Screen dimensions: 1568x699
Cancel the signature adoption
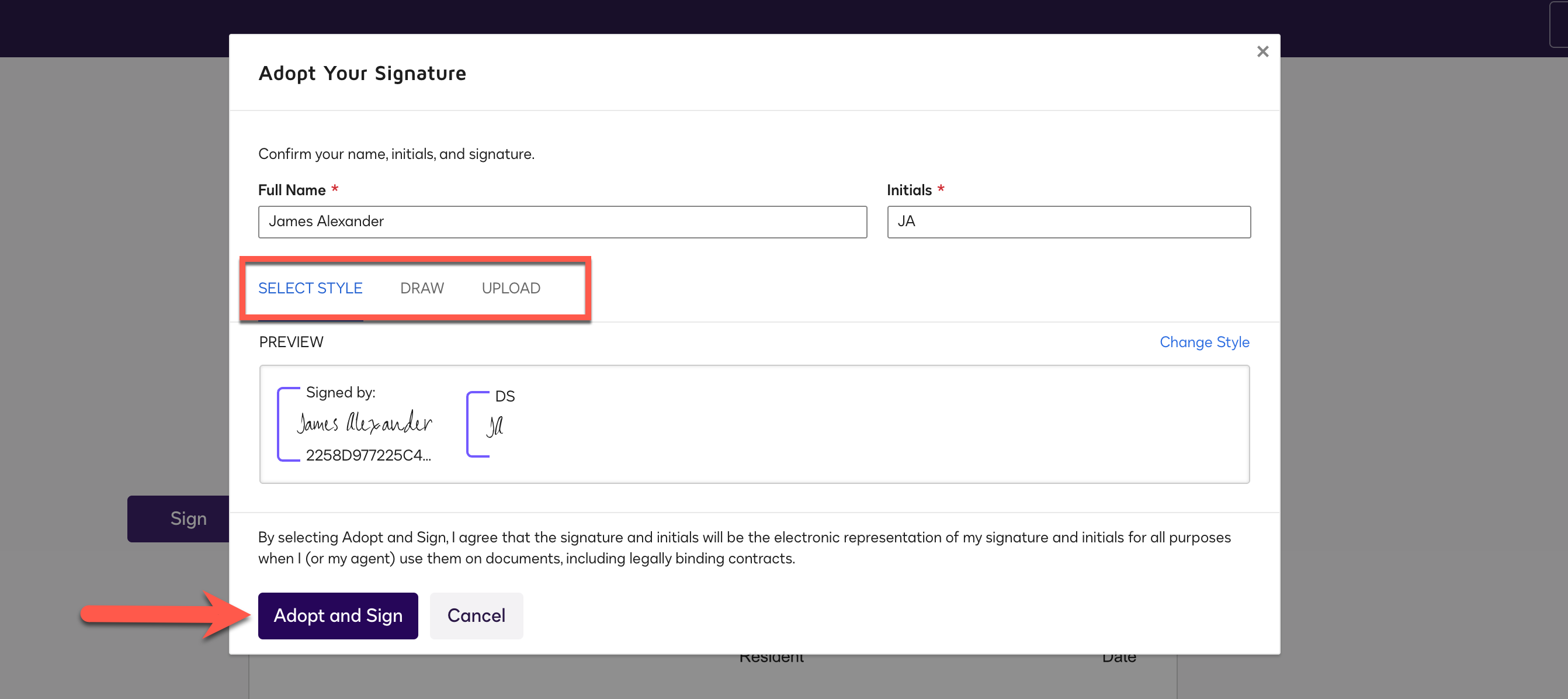[476, 615]
